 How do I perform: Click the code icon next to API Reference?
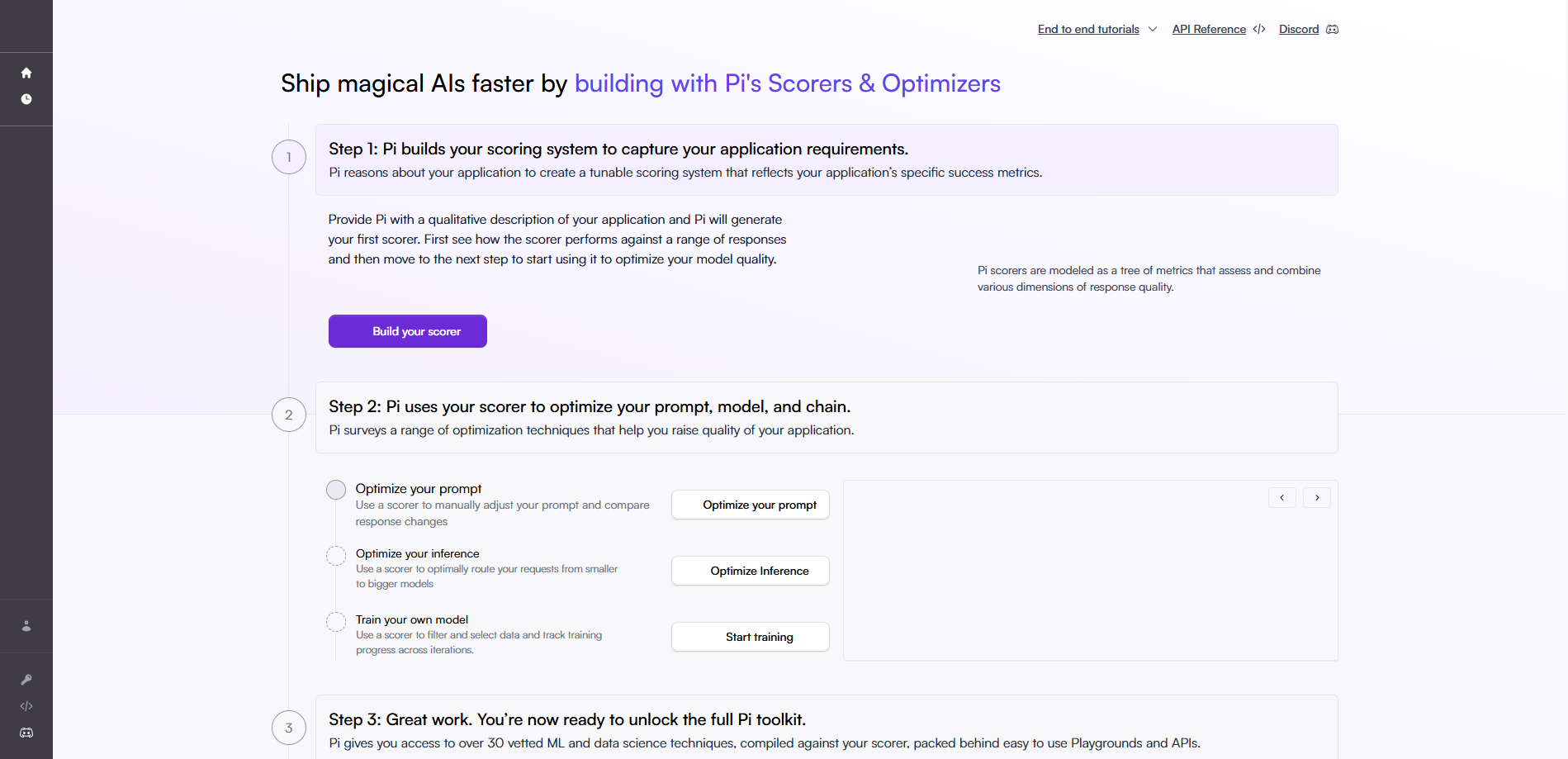(1259, 29)
